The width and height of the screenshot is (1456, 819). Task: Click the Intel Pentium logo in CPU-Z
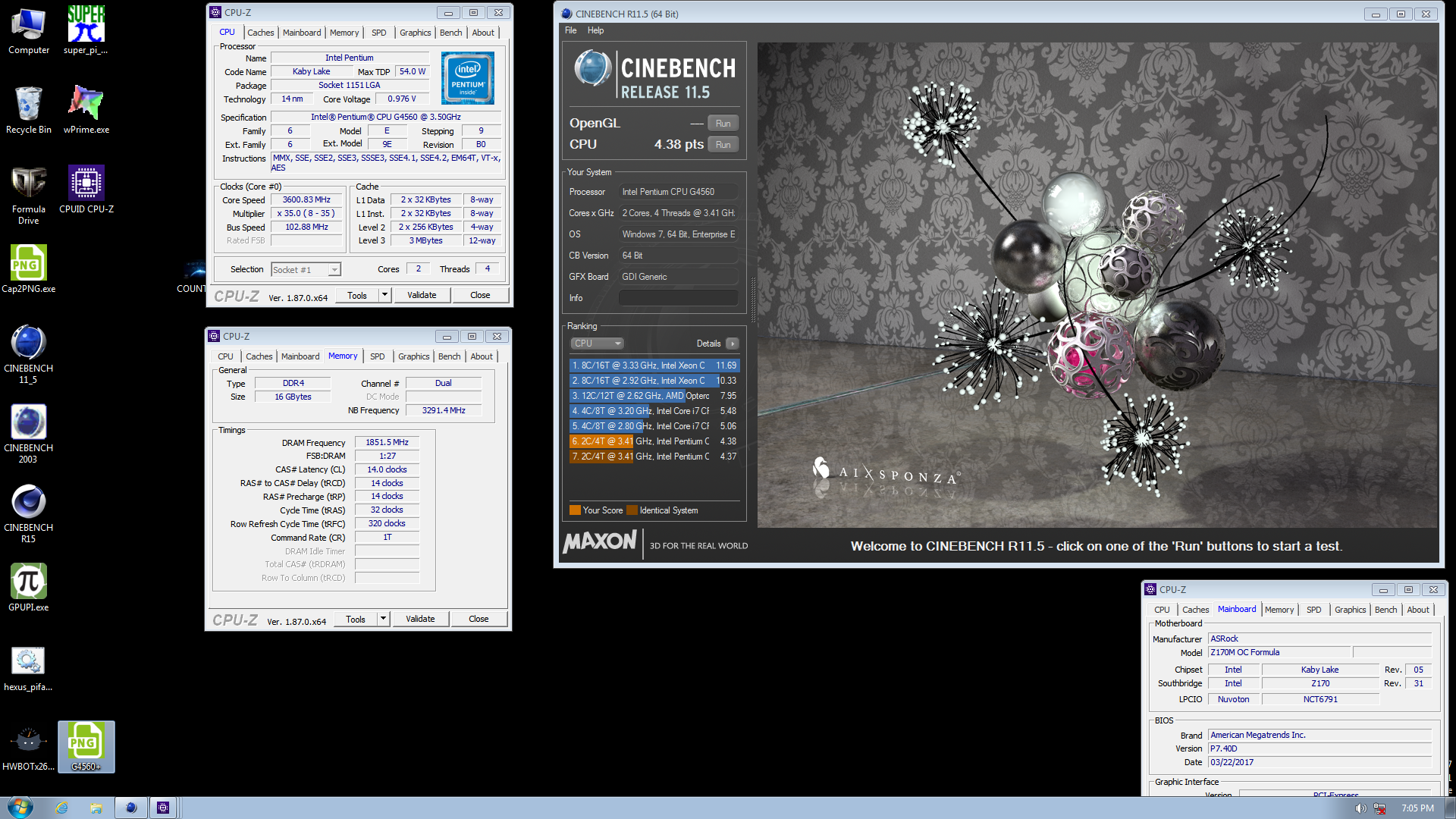coord(468,78)
